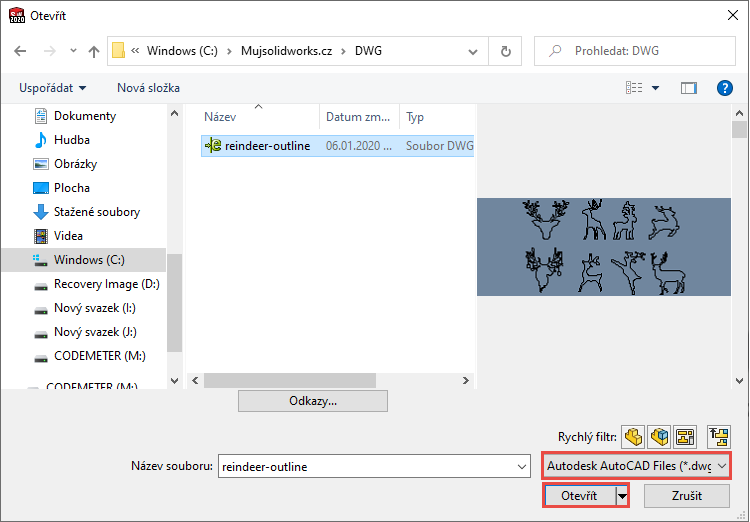Go up one folder level
Screen dimensions: 750x522
tap(94, 51)
